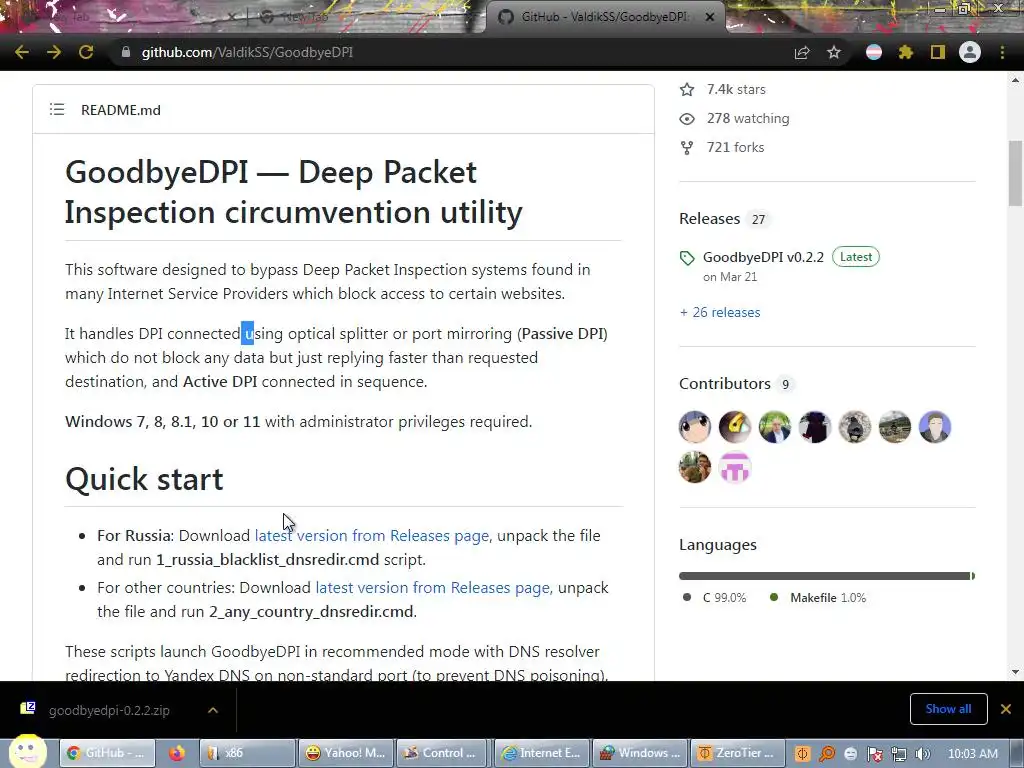Open the volume speaker tray icon

coord(923,754)
